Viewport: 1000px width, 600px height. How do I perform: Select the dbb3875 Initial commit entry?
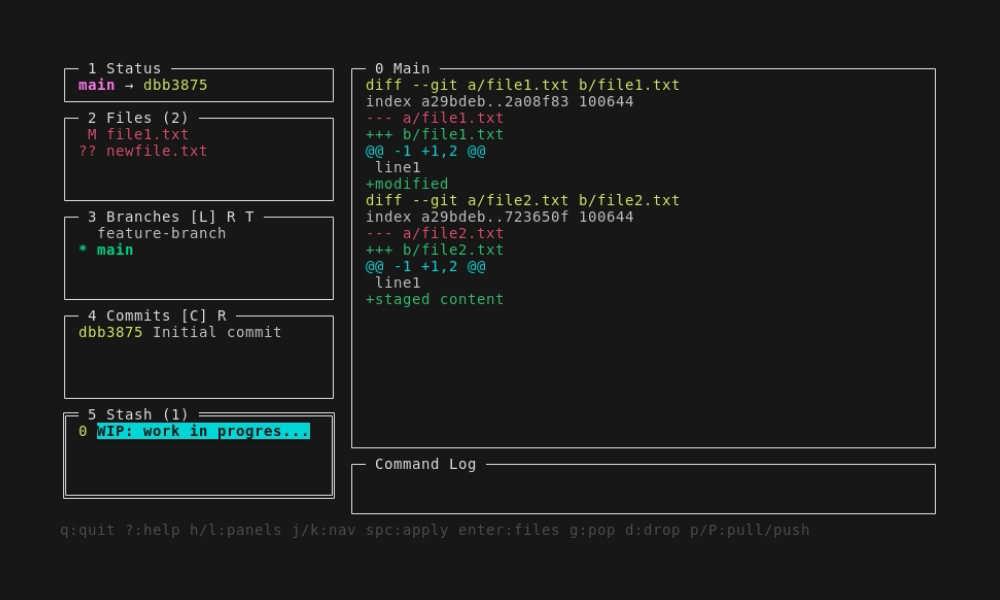pyautogui.click(x=180, y=332)
